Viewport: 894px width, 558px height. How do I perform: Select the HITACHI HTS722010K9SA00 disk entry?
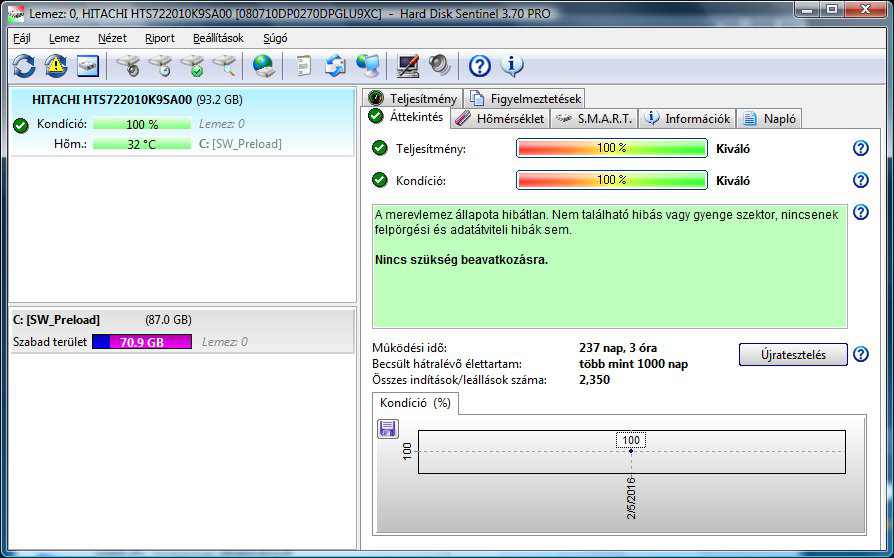[182, 121]
